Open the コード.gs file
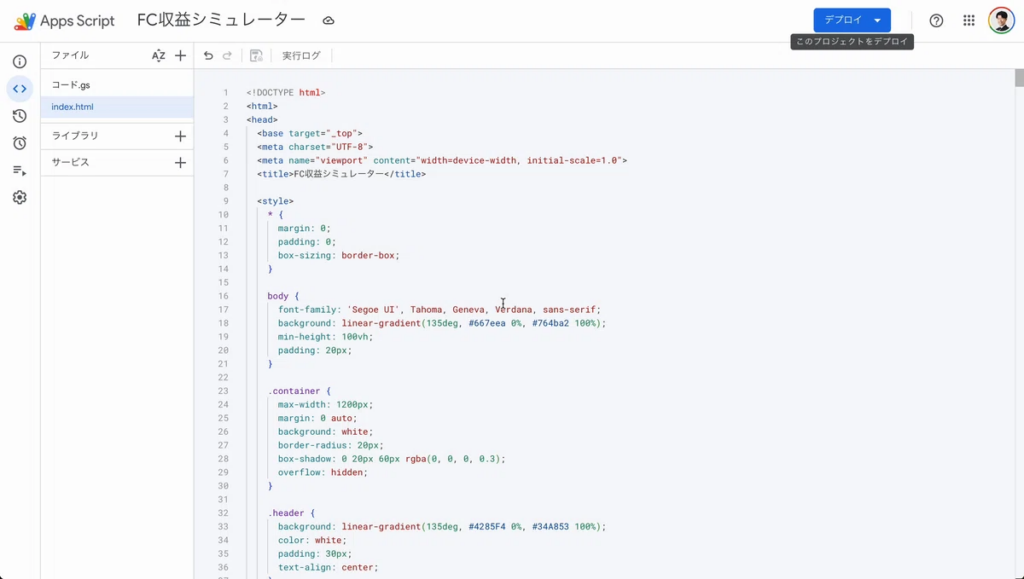The height and width of the screenshot is (579, 1024). click(x=71, y=85)
